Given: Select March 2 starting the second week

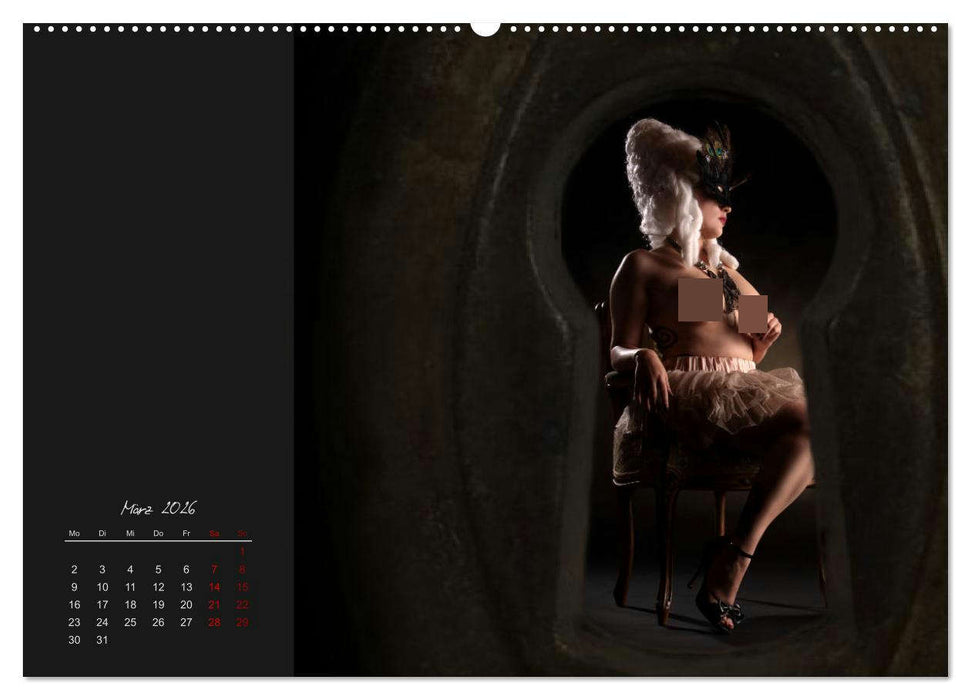Looking at the screenshot, I should pos(74,569).
